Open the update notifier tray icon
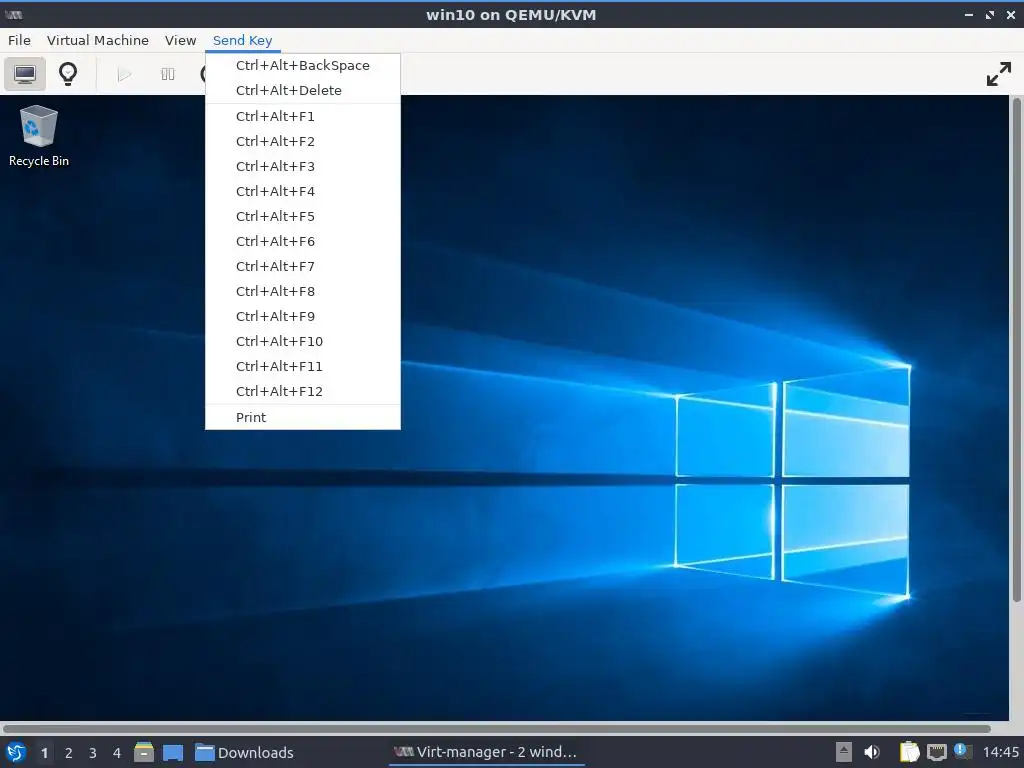Screen dimensions: 1024x768 pos(961,751)
